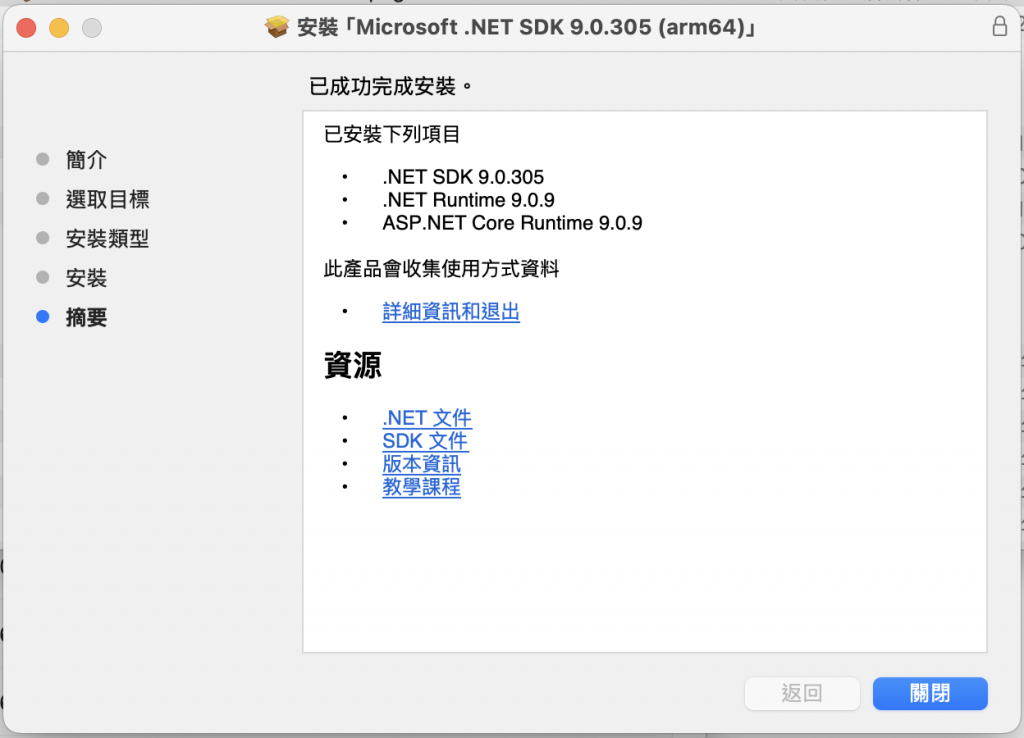
Task: Click the ASP.NET Core Runtime 9.0.9 item
Action: (513, 223)
